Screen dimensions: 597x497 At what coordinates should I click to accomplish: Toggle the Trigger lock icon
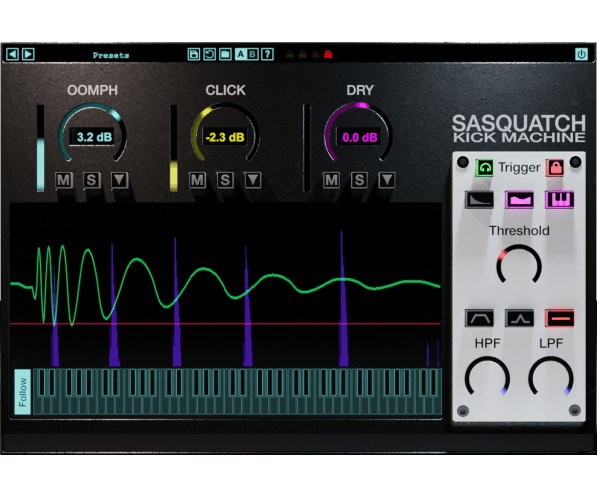(555, 168)
